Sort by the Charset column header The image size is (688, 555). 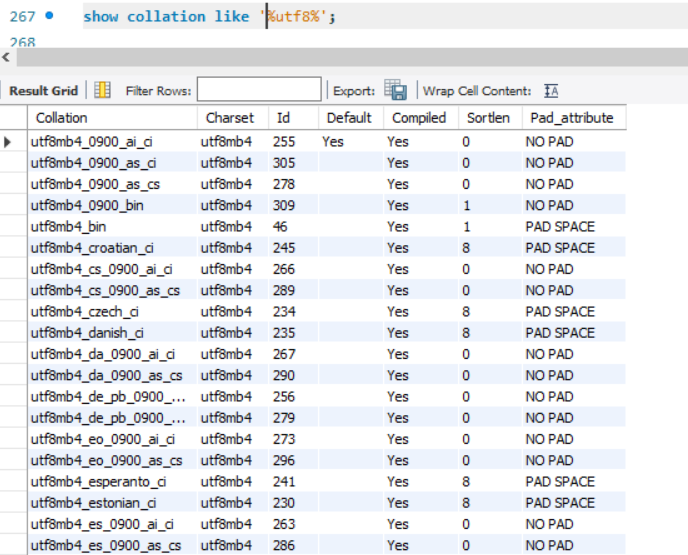pos(233,118)
